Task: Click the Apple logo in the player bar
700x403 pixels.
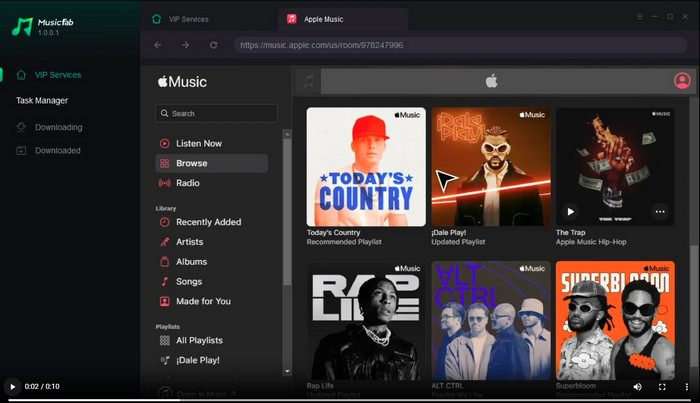Action: [x=491, y=81]
